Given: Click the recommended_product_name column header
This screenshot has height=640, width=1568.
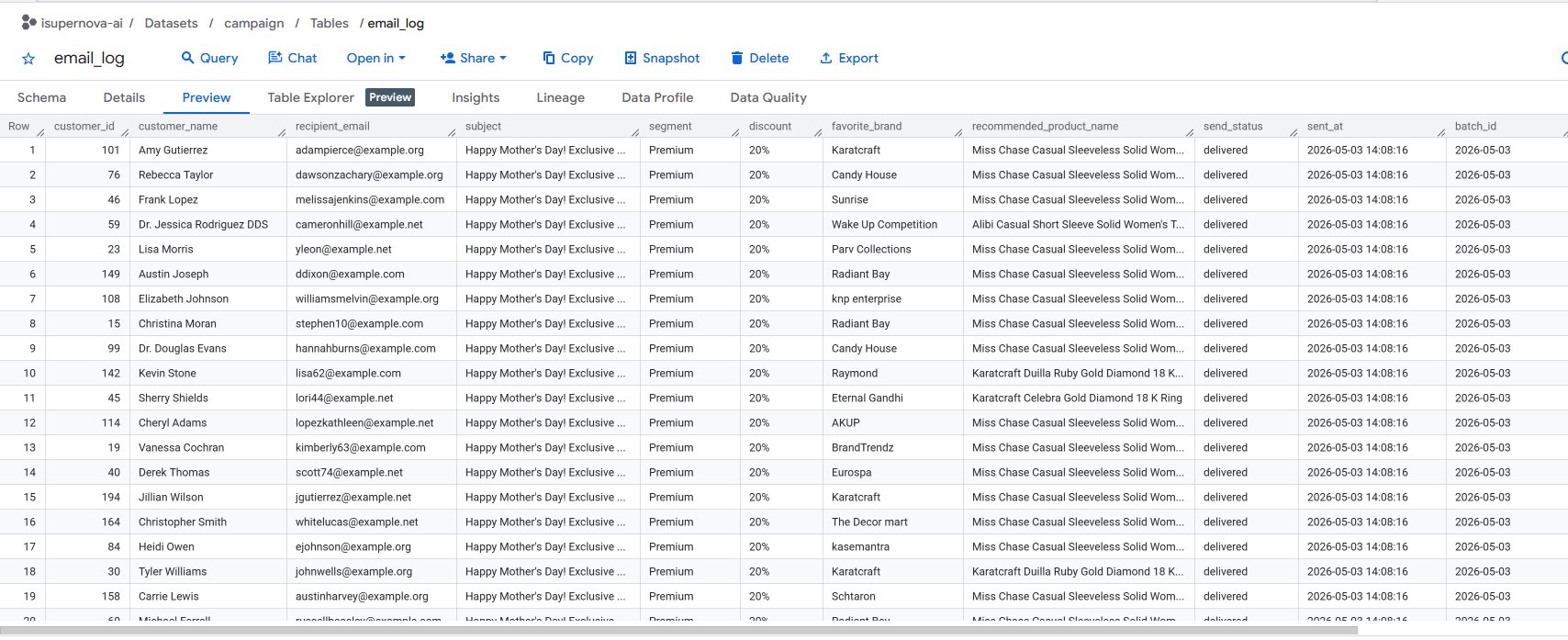Looking at the screenshot, I should click(x=1045, y=126).
